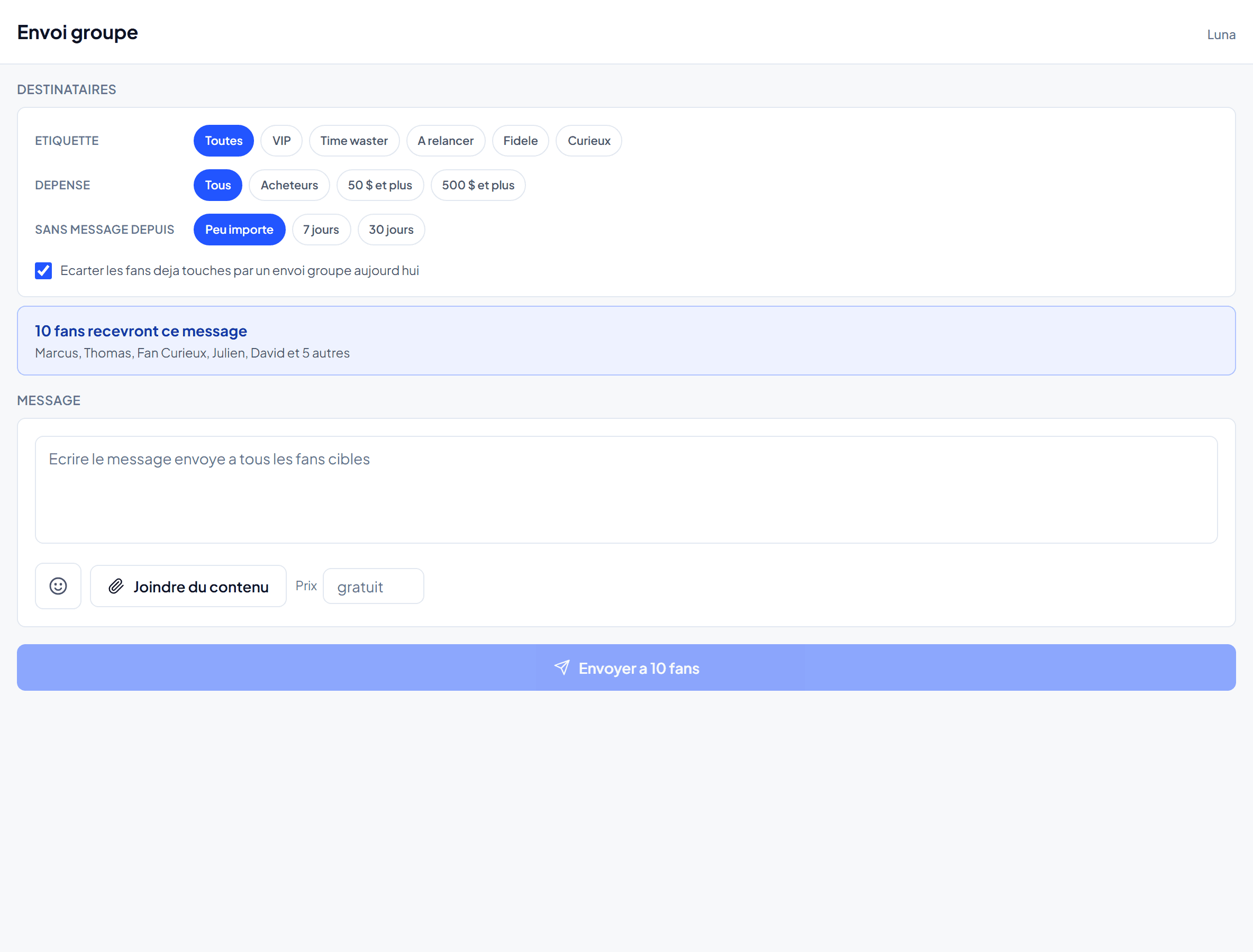Viewport: 1253px width, 952px height.
Task: Click the Prix gratuit input field
Action: tap(373, 586)
